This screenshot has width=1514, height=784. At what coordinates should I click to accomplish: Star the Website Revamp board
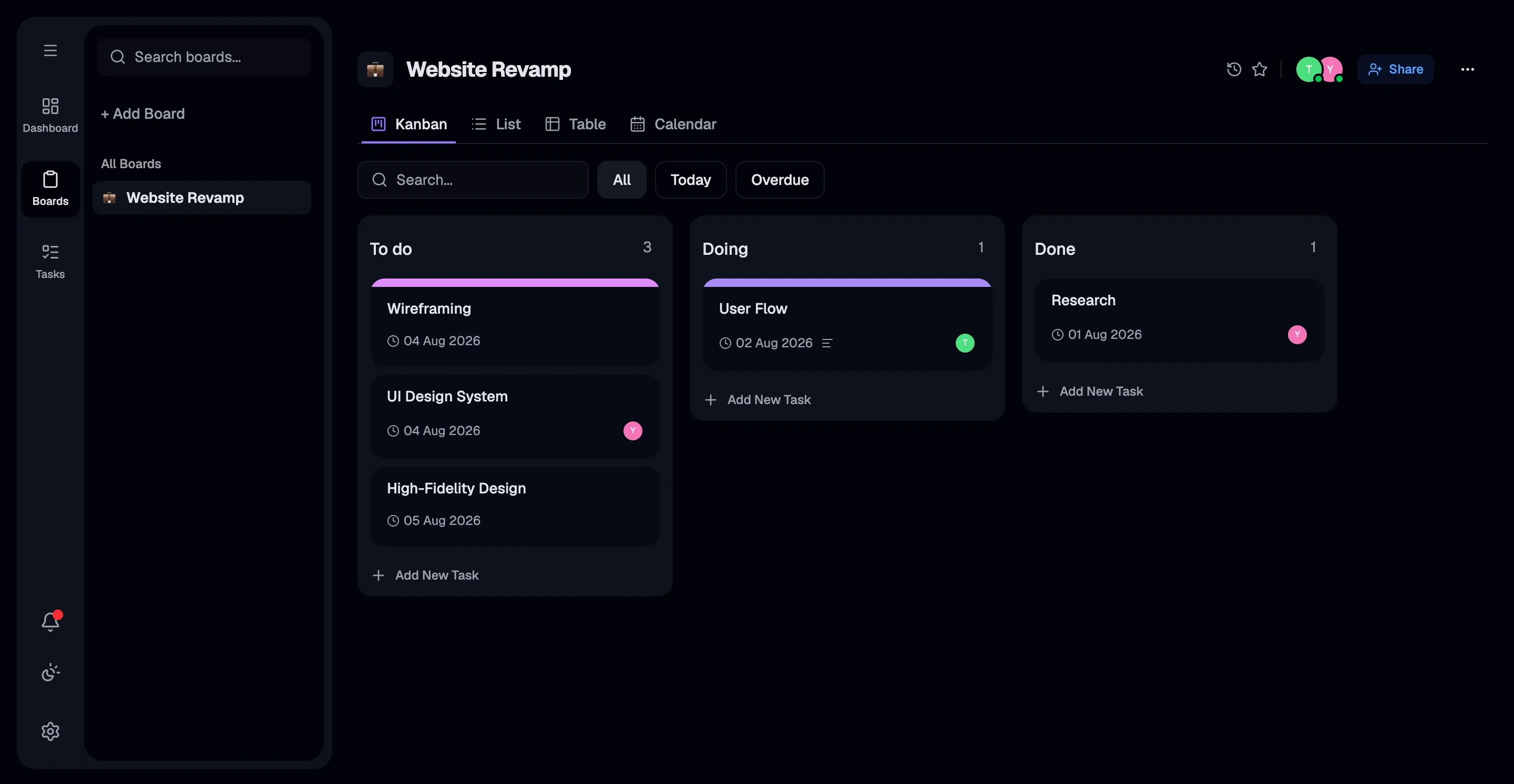[x=1260, y=69]
